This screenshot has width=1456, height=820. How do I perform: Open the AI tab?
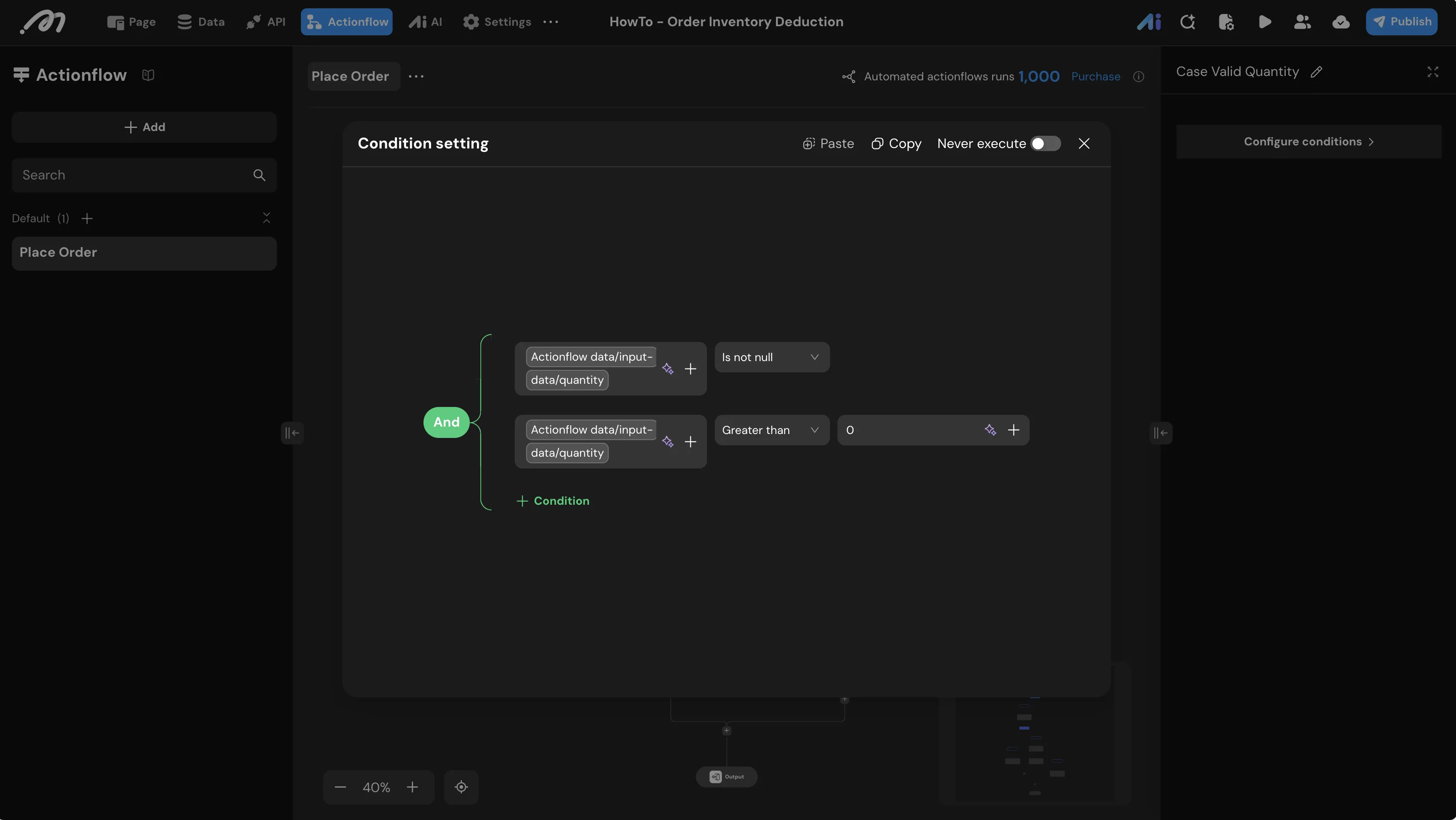coord(425,22)
